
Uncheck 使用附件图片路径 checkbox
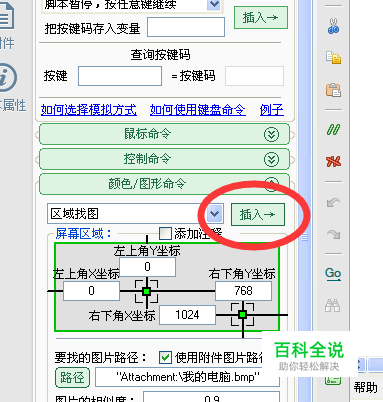pos(165,358)
